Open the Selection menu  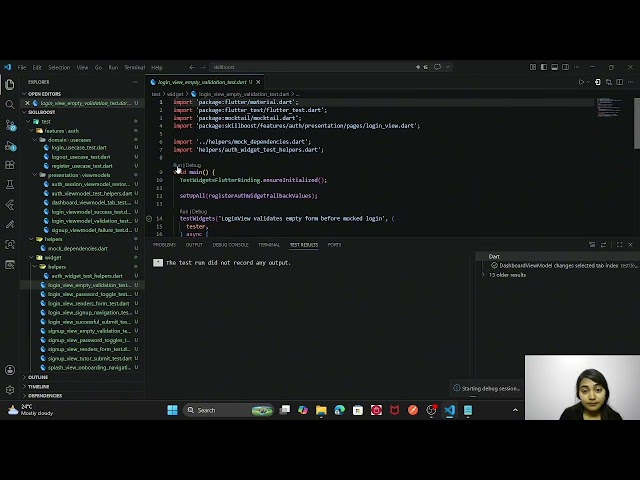tap(59, 67)
